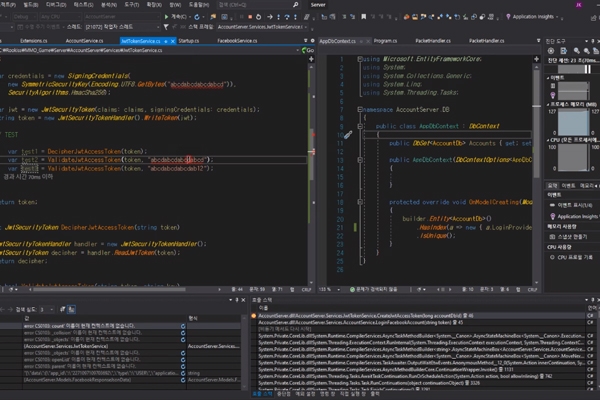Click the Restart debugging circular arrow
600x400 pixels.
point(259,17)
